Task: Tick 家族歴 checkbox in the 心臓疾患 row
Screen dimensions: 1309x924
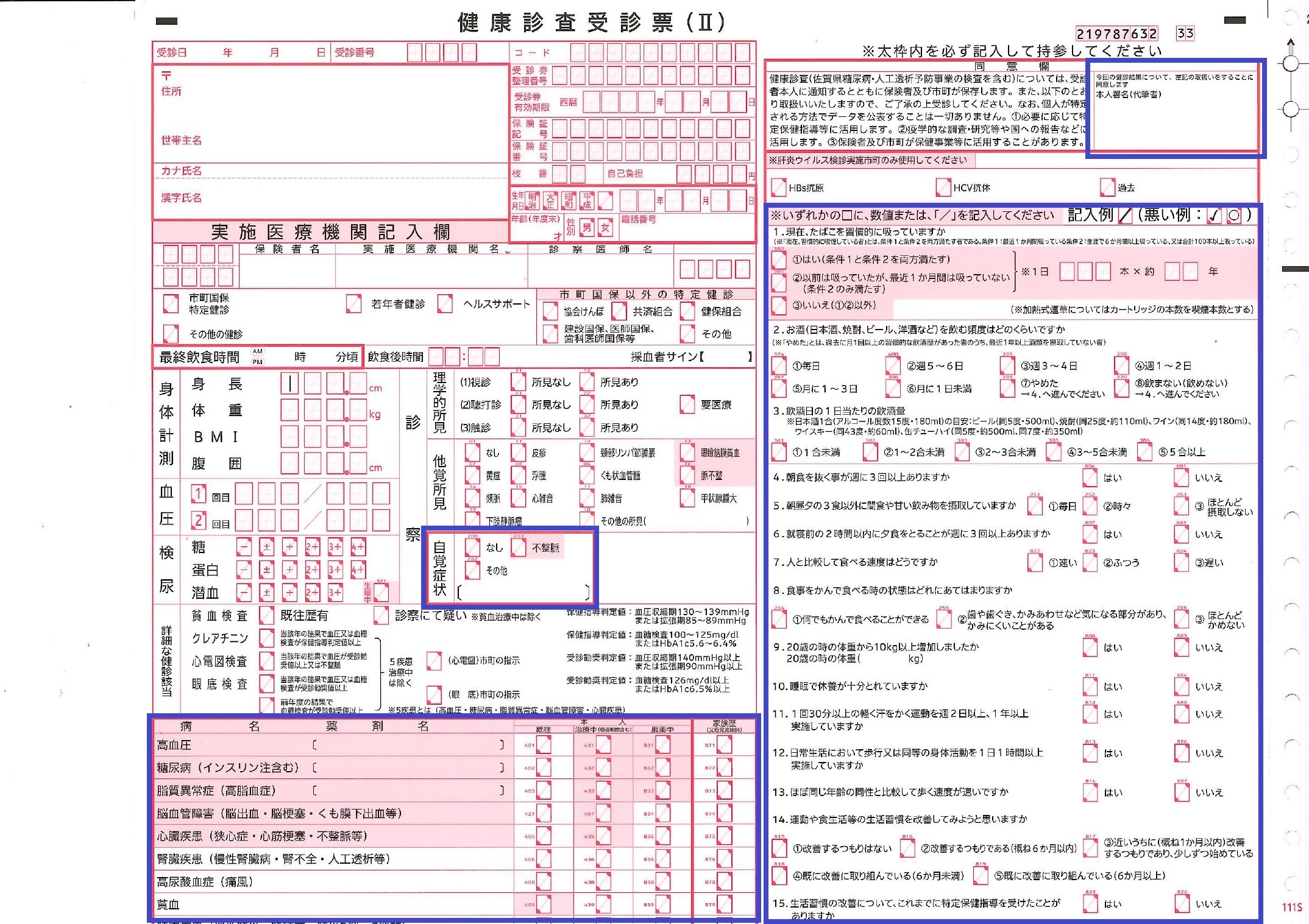Action: [x=724, y=836]
